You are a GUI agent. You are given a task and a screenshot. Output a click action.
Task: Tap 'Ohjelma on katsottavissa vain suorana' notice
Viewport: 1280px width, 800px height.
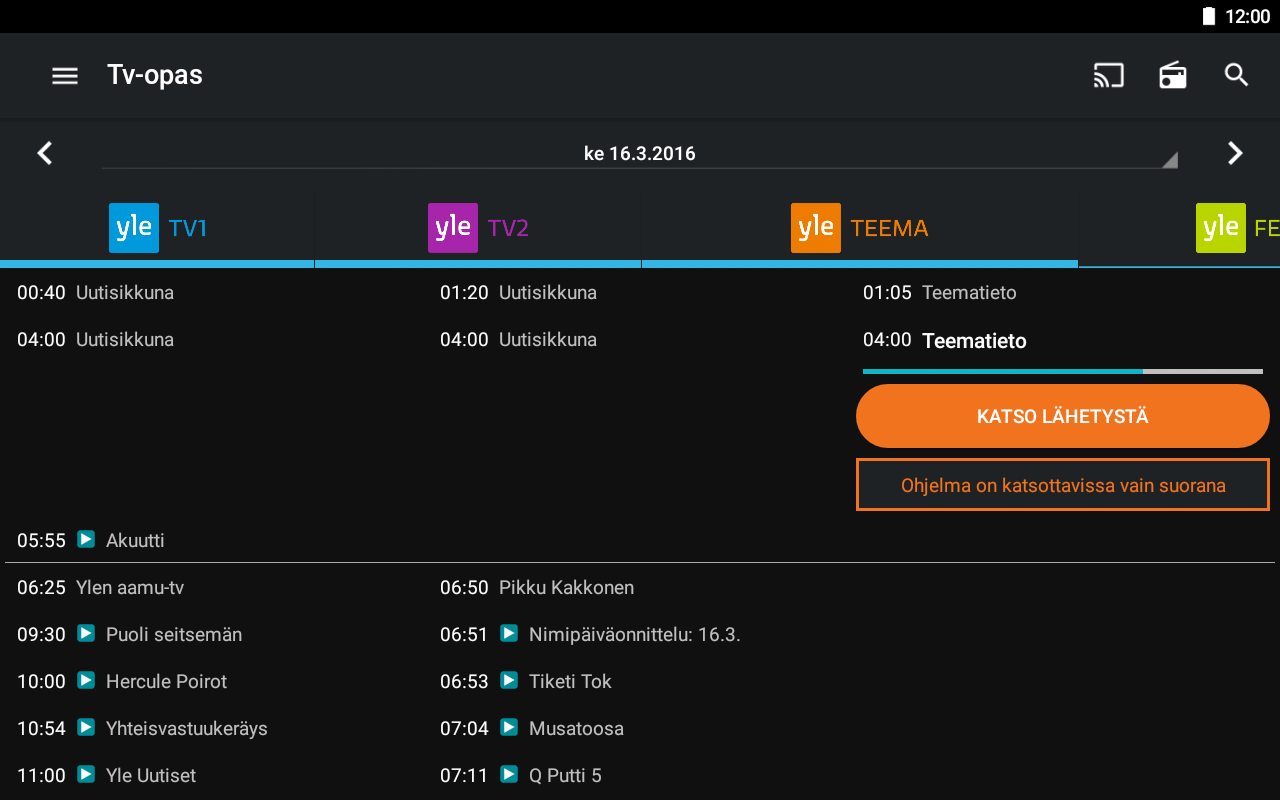pyautogui.click(x=1063, y=485)
